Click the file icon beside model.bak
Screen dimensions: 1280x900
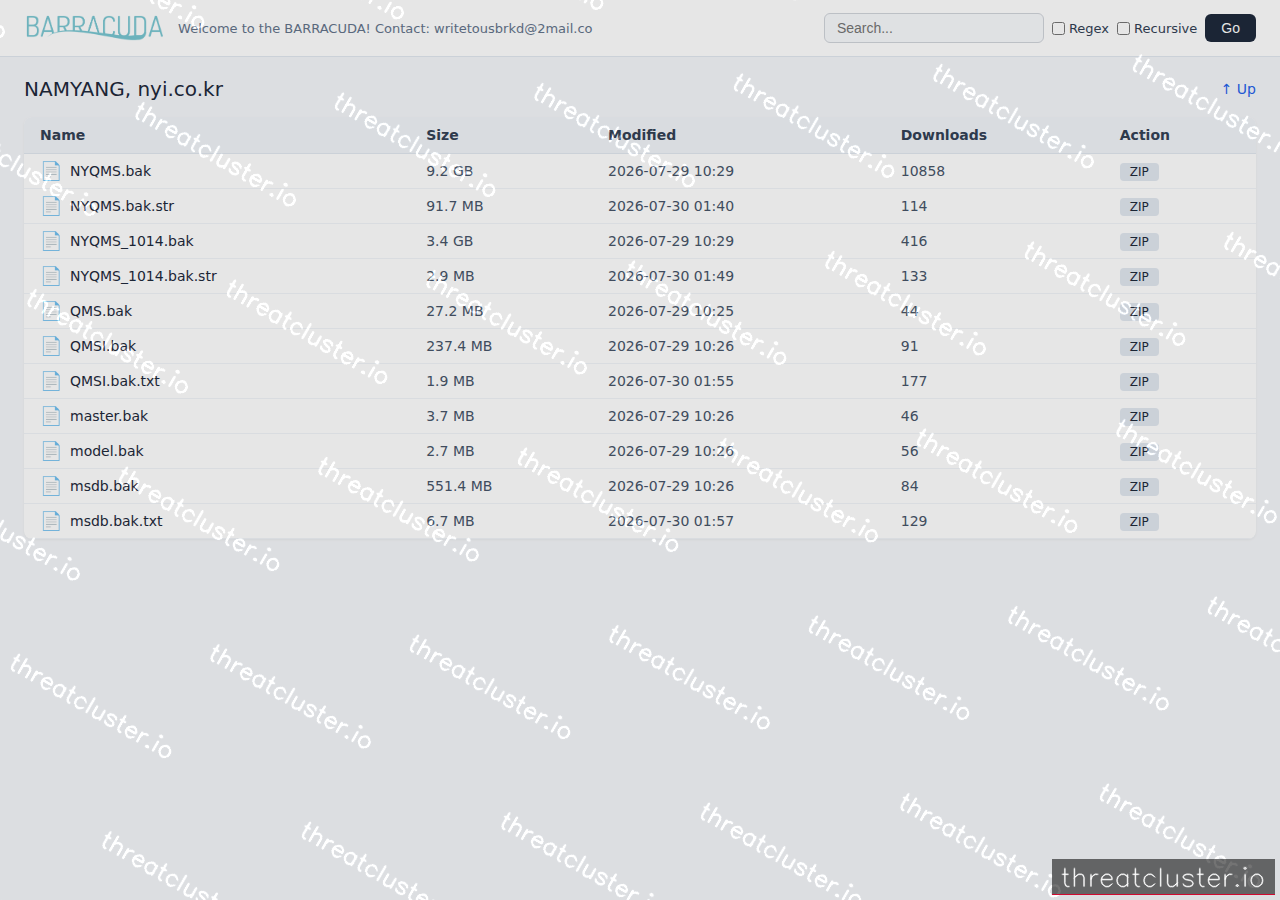[x=51, y=451]
